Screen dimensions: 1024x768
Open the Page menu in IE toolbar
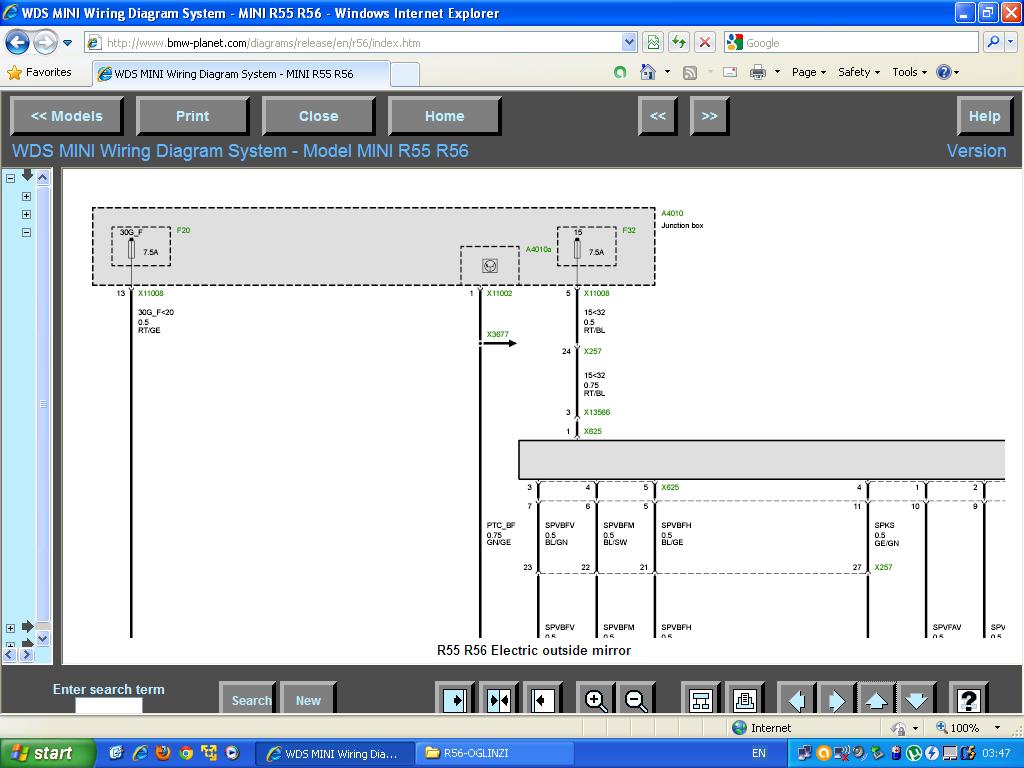click(x=808, y=72)
